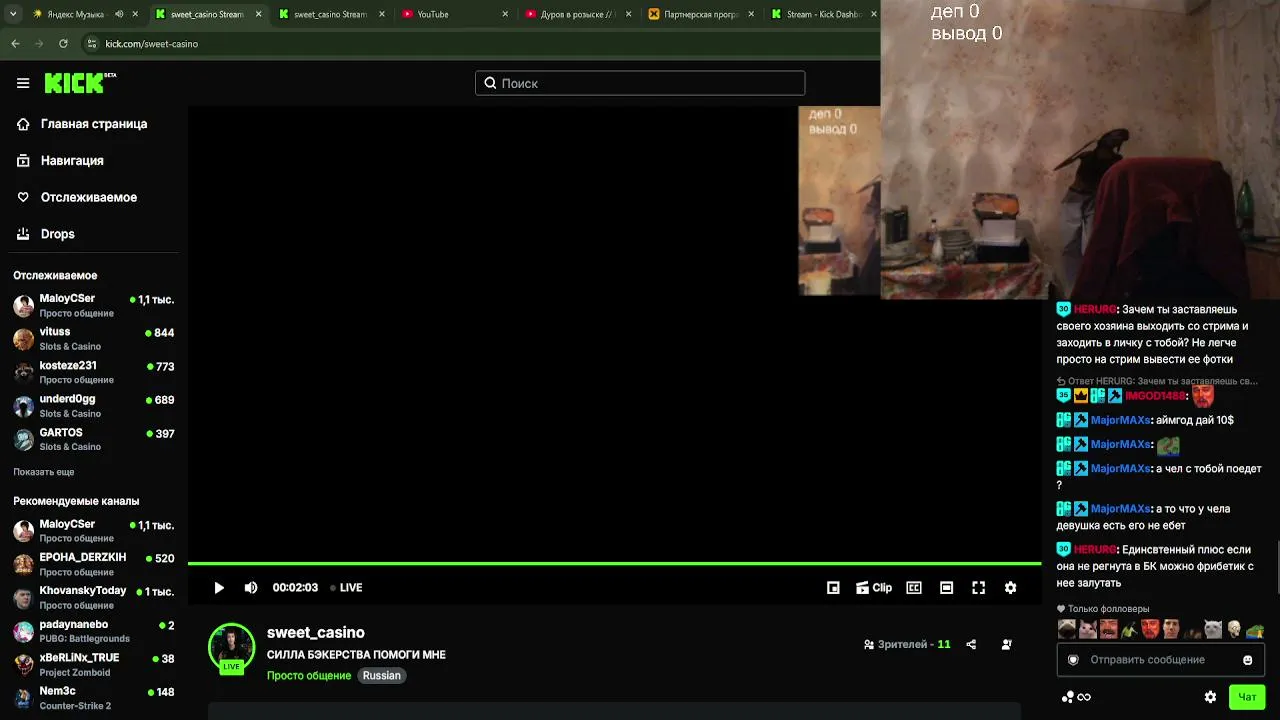1280x720 pixels.
Task: Open the emoji picker in chat
Action: click(x=1248, y=660)
